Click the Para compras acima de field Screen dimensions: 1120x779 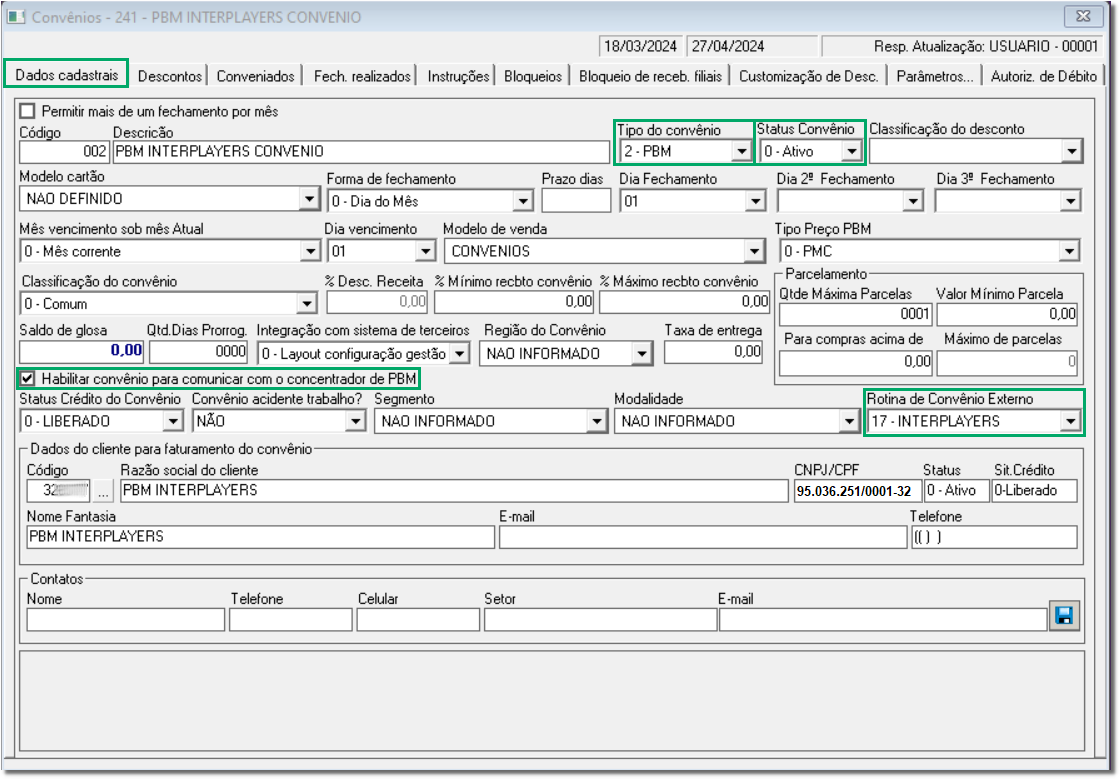(x=855, y=362)
